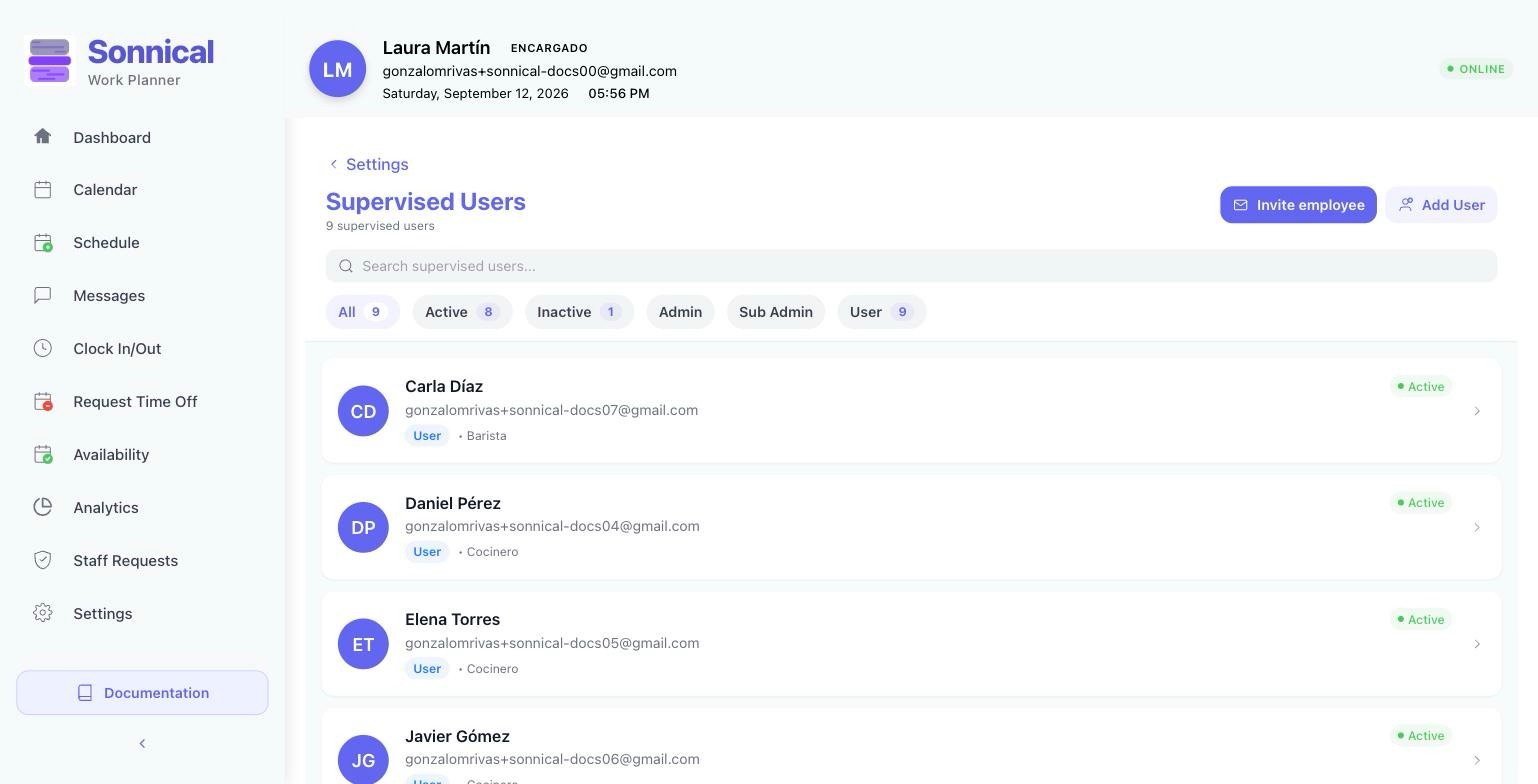Open Settings from the sidebar menu
Screen dimensions: 1538x784
point(102,613)
